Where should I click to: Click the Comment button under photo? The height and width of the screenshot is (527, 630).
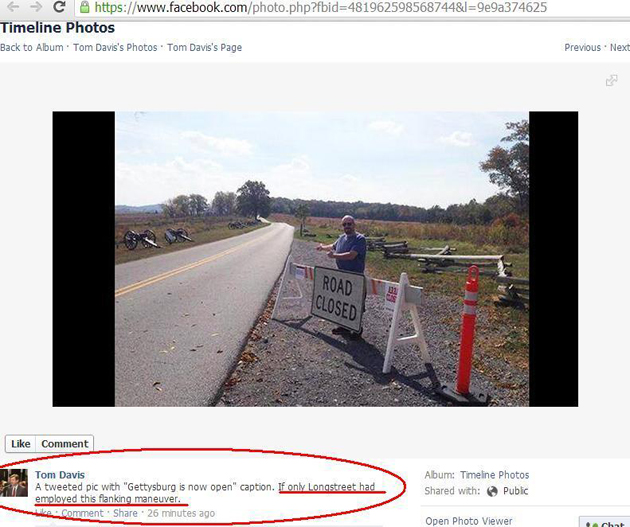(65, 444)
